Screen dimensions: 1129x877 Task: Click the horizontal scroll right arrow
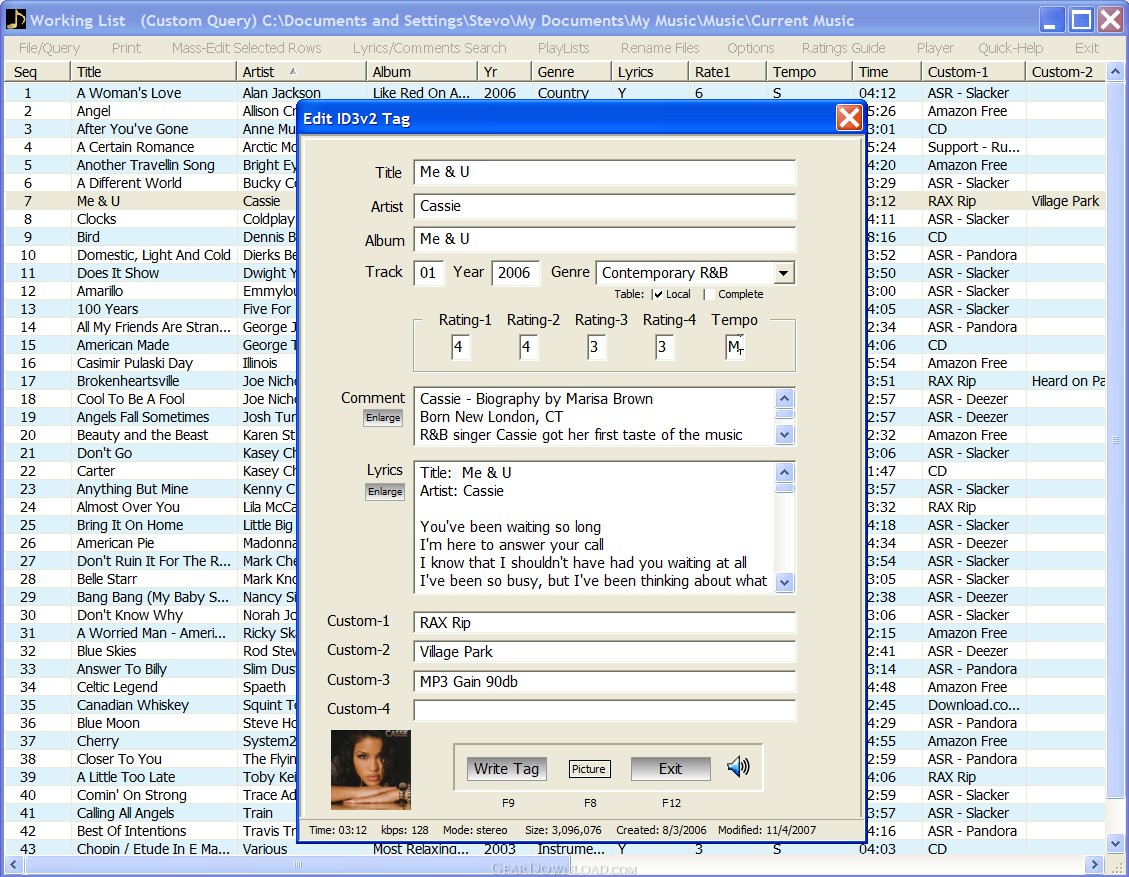click(x=1094, y=864)
